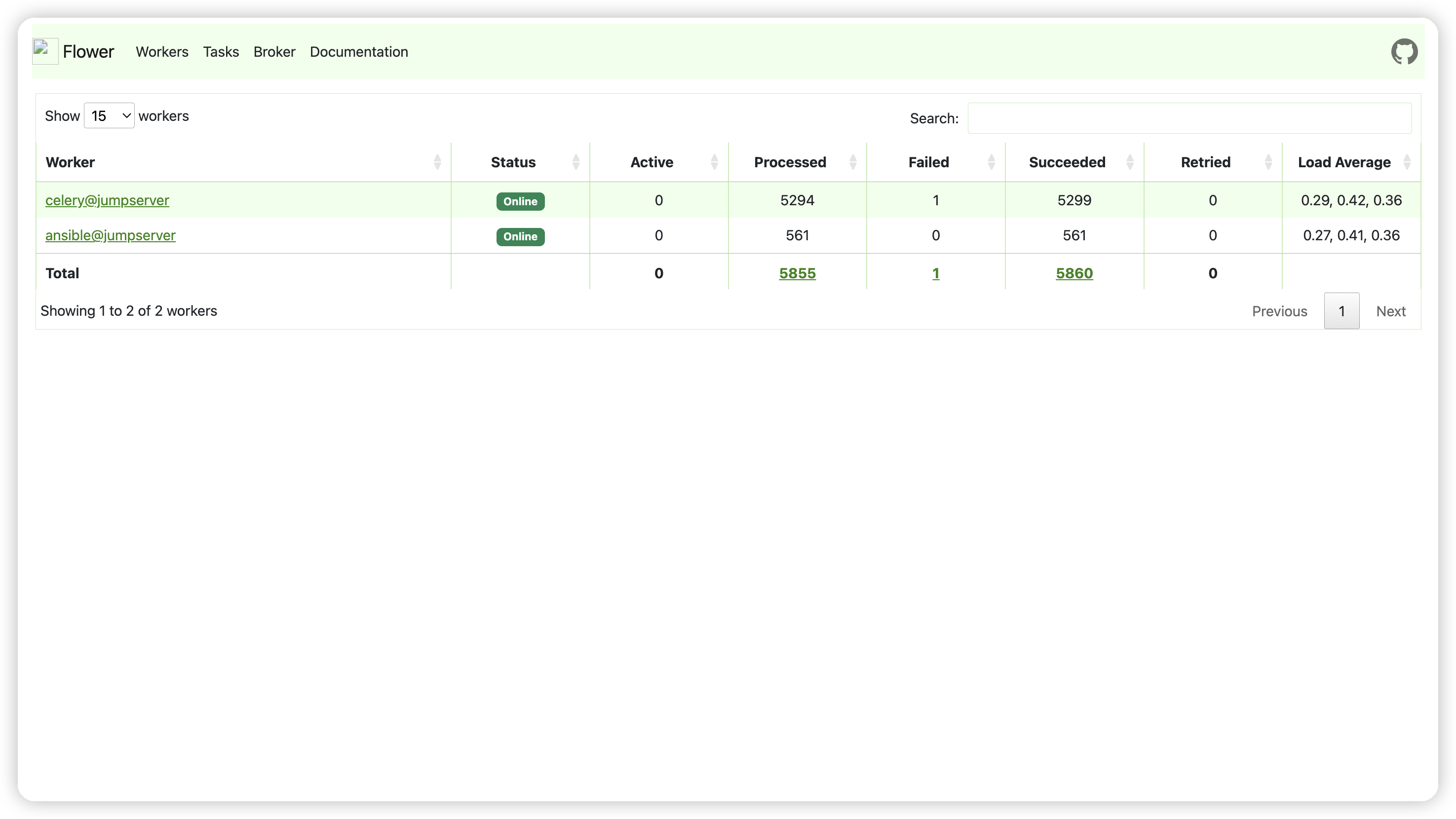The height and width of the screenshot is (819, 1456).
Task: Click Online badge for ansible@jumpserver
Action: [520, 237]
